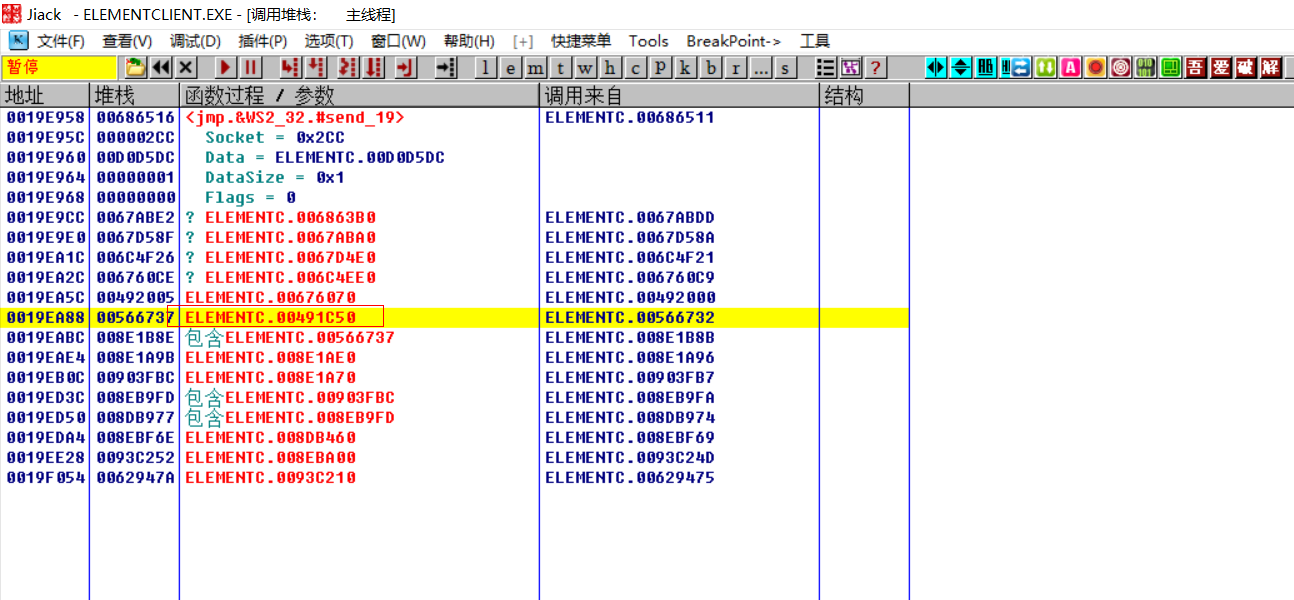Open file with the folder toolbar icon
Screen dimensions: 1294x600
pos(135,67)
